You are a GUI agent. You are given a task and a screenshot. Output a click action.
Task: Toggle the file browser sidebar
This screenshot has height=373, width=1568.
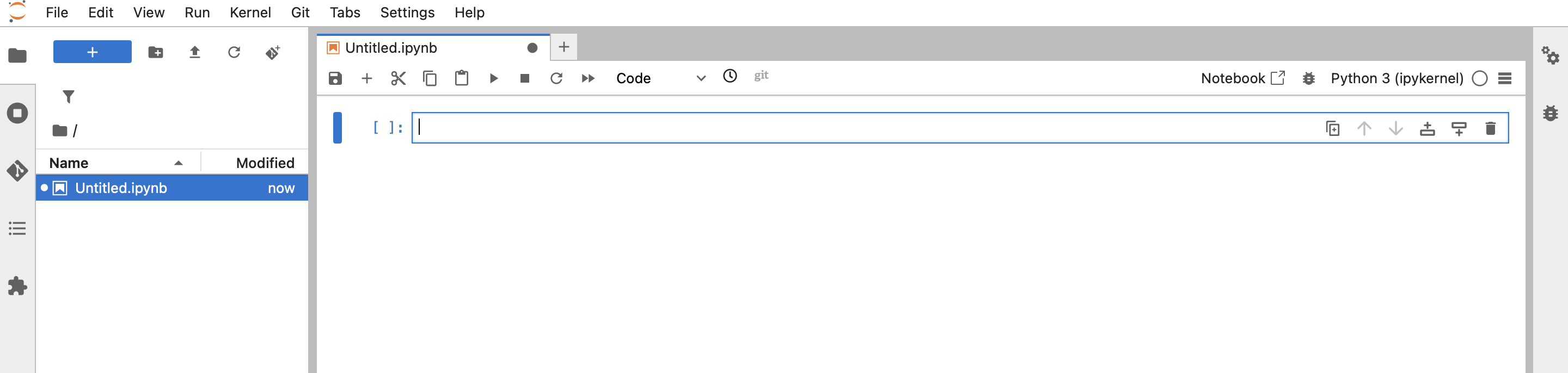coord(17,55)
